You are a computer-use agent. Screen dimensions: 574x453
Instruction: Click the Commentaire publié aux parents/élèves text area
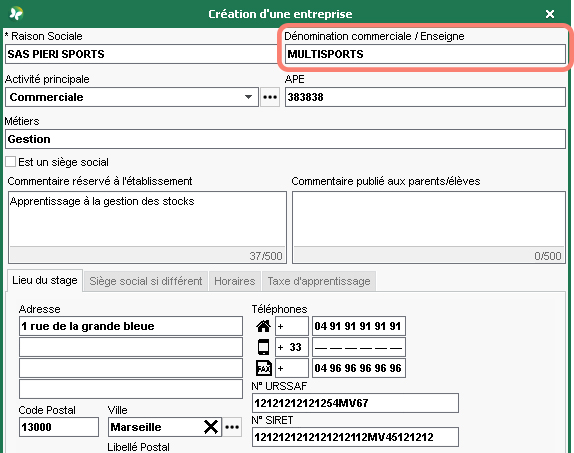429,219
